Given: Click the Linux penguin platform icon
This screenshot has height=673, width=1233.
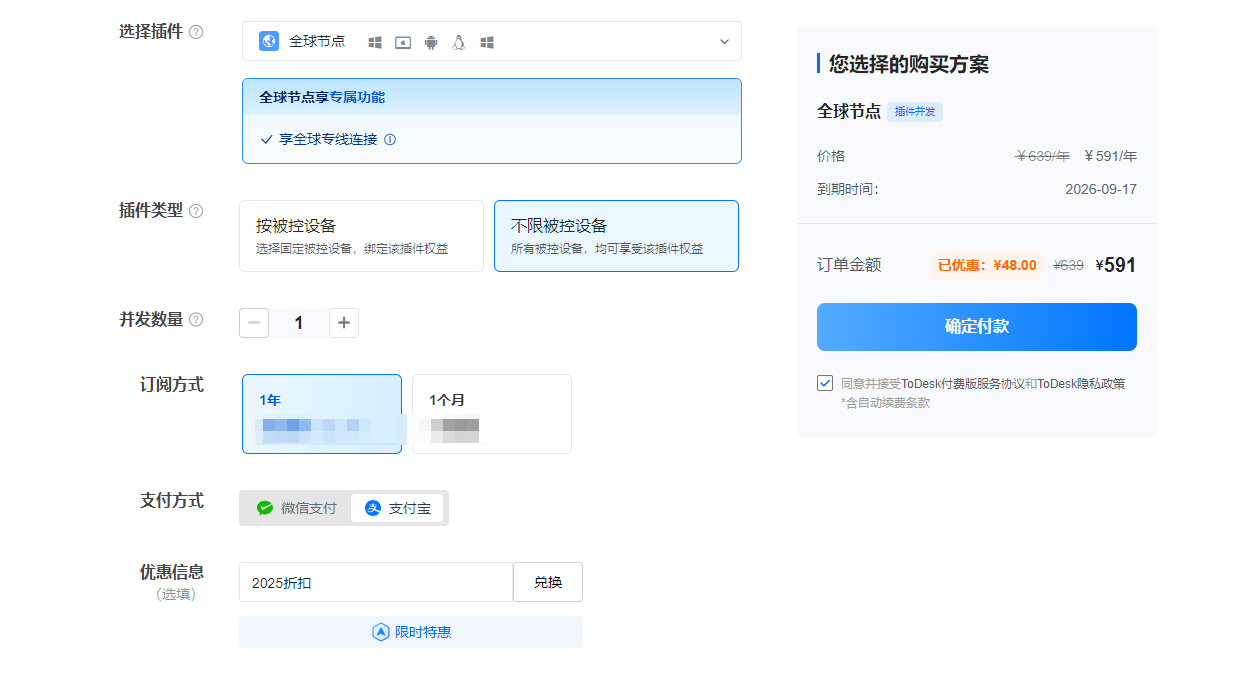Looking at the screenshot, I should pyautogui.click(x=459, y=42).
